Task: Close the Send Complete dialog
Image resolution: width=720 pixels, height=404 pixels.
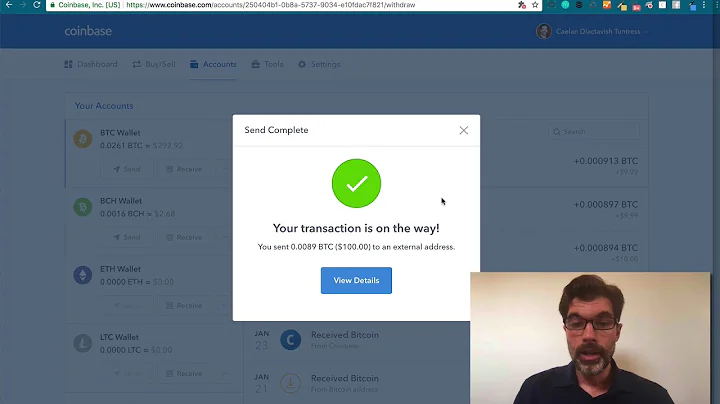Action: pyautogui.click(x=464, y=130)
